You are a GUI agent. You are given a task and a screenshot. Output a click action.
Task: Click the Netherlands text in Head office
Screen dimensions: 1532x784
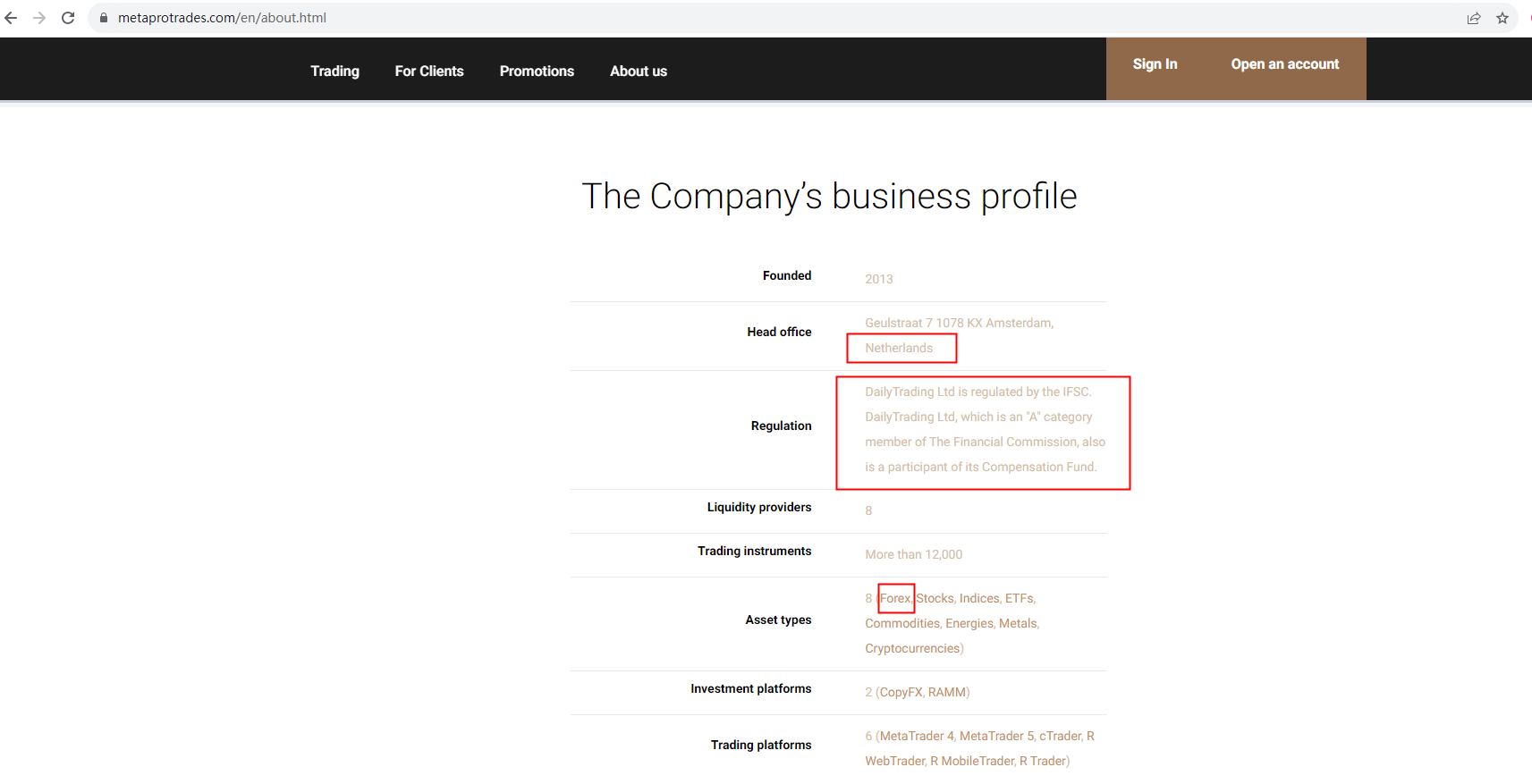[899, 348]
